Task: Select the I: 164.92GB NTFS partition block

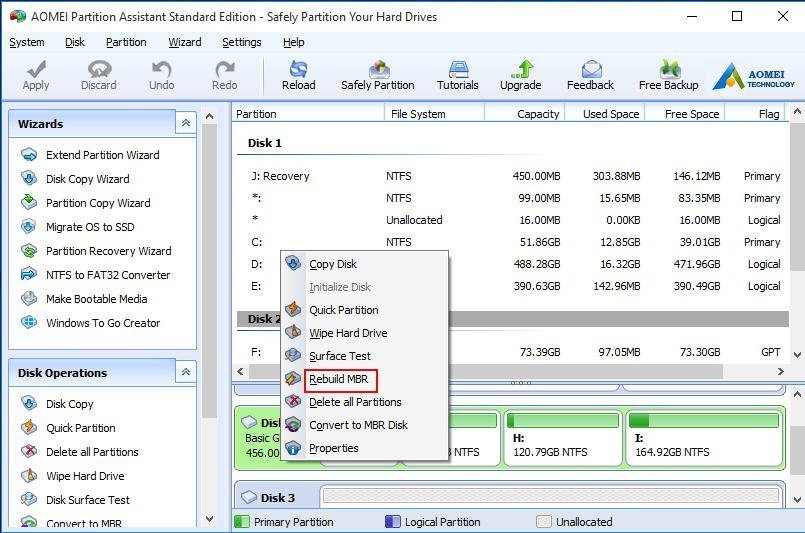Action: coord(704,437)
